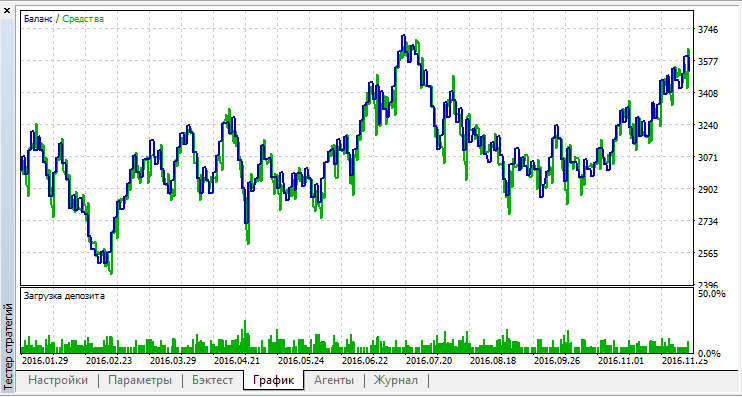This screenshot has width=742, height=397.
Task: Switch to the Параметры tab
Action: point(140,380)
